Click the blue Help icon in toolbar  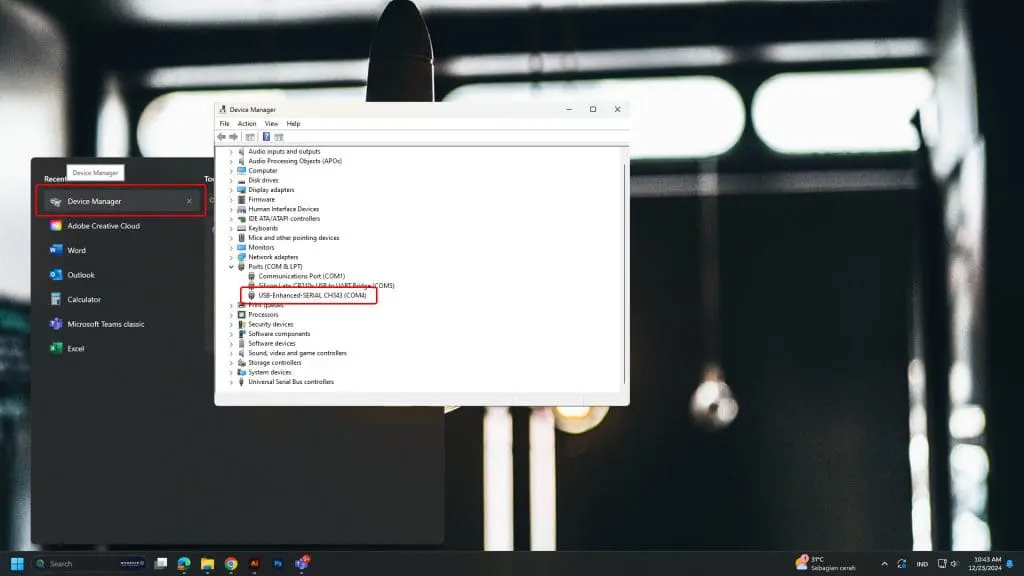click(266, 136)
